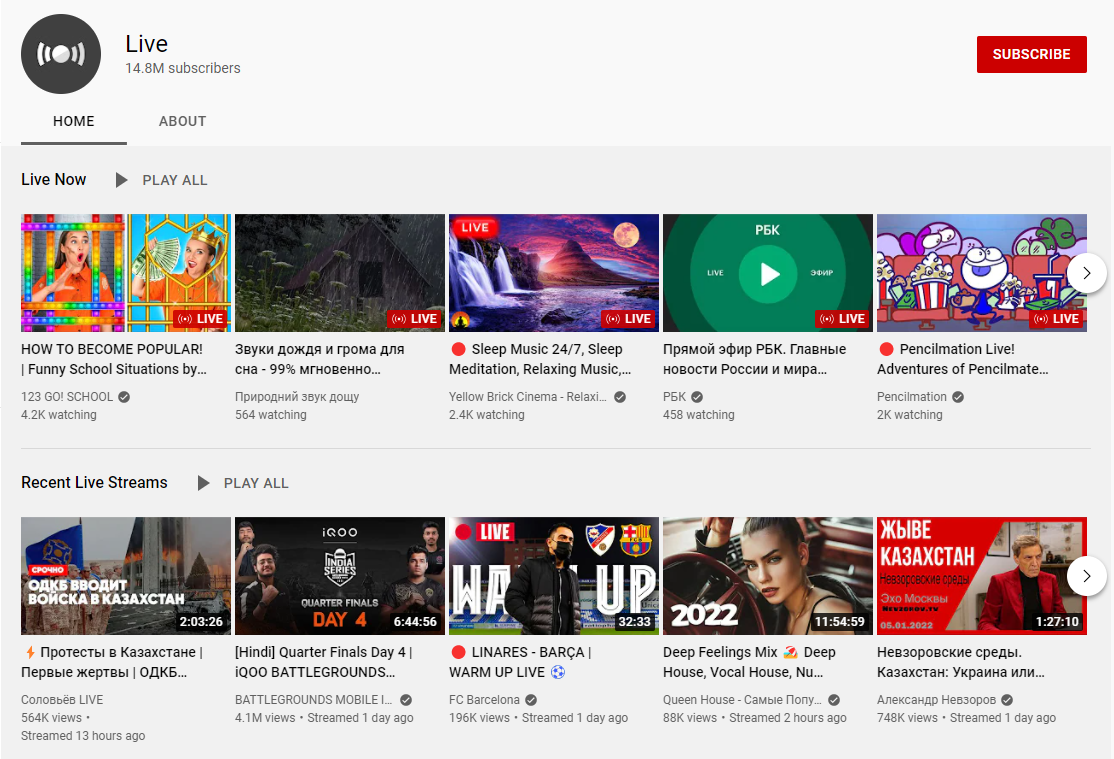Click the verified badge next to Yellow Brick Cinema
Screen dimensions: 1114x759
(x=620, y=397)
